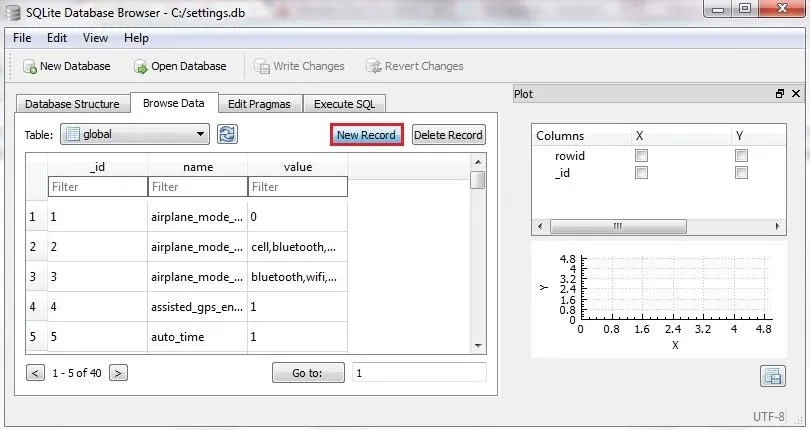
Task: Click the UTF-8 encoding status label
Action: [x=768, y=417]
